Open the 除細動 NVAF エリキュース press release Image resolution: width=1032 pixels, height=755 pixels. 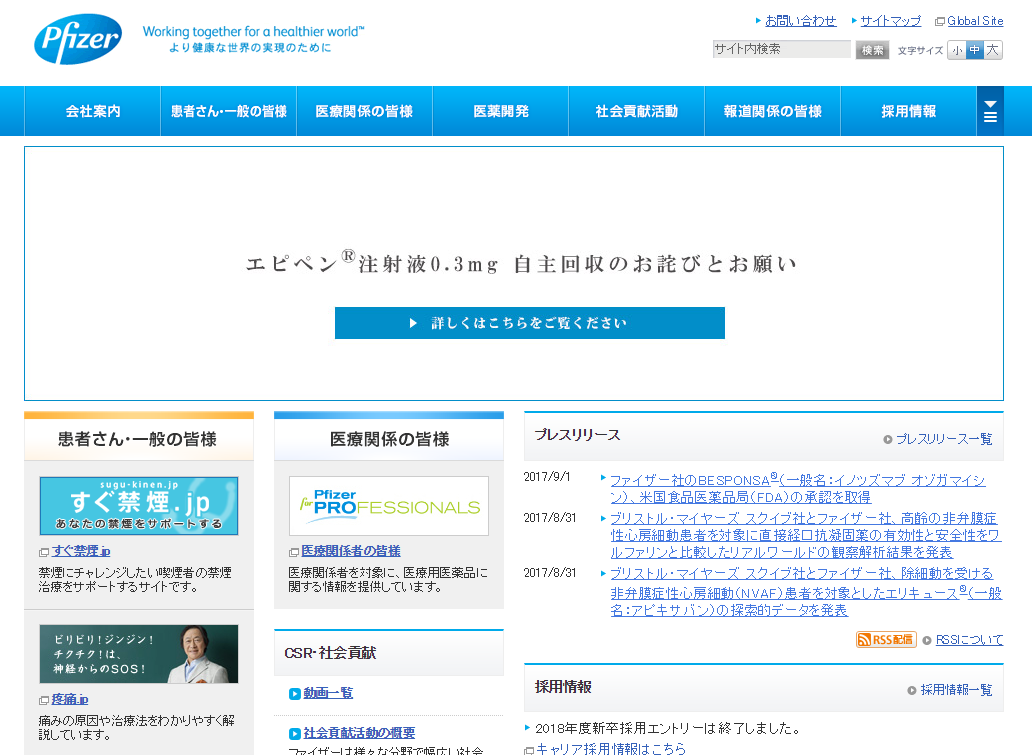[806, 592]
